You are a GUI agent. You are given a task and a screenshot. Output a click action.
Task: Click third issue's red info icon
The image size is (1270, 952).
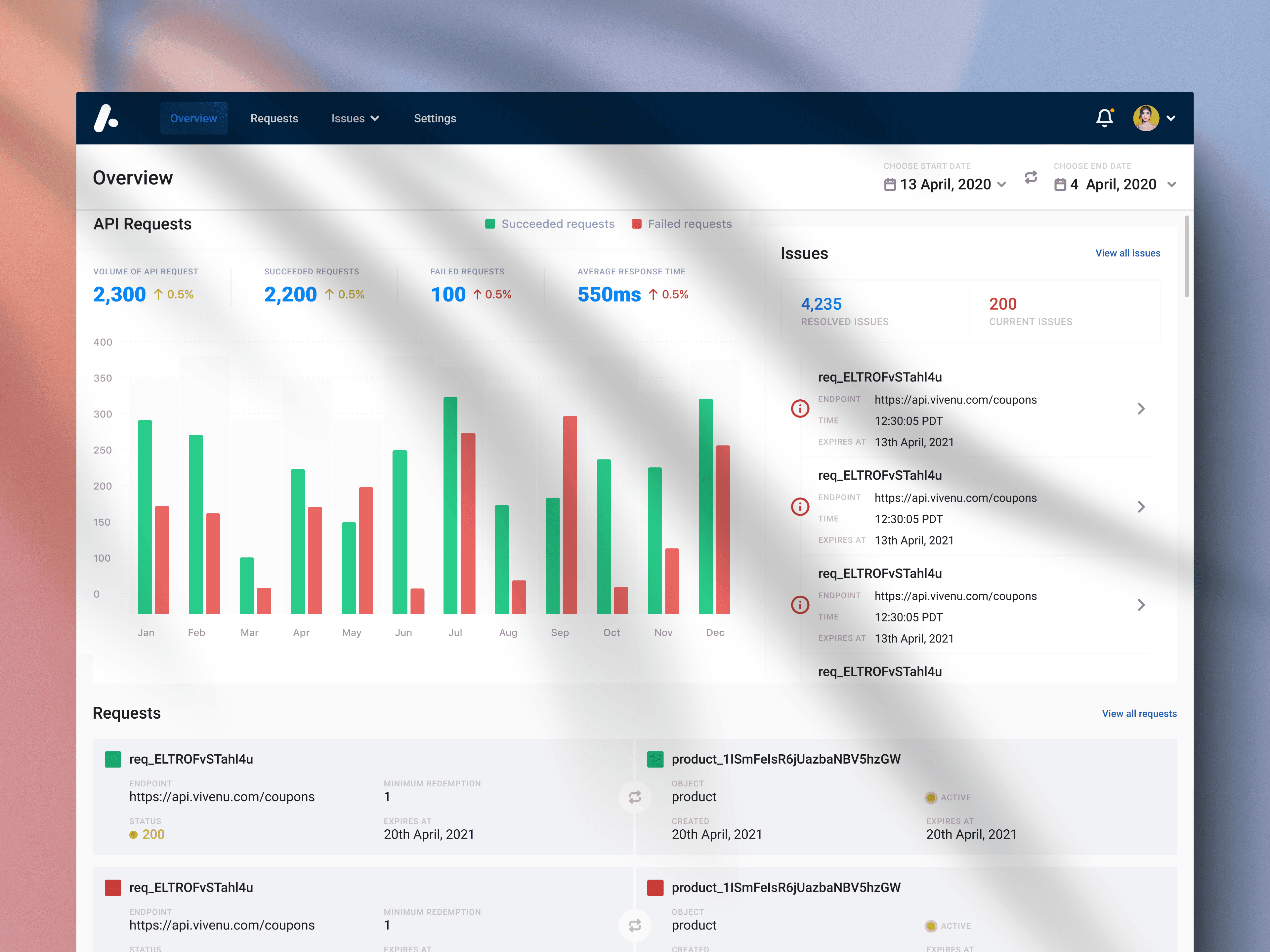tap(800, 605)
